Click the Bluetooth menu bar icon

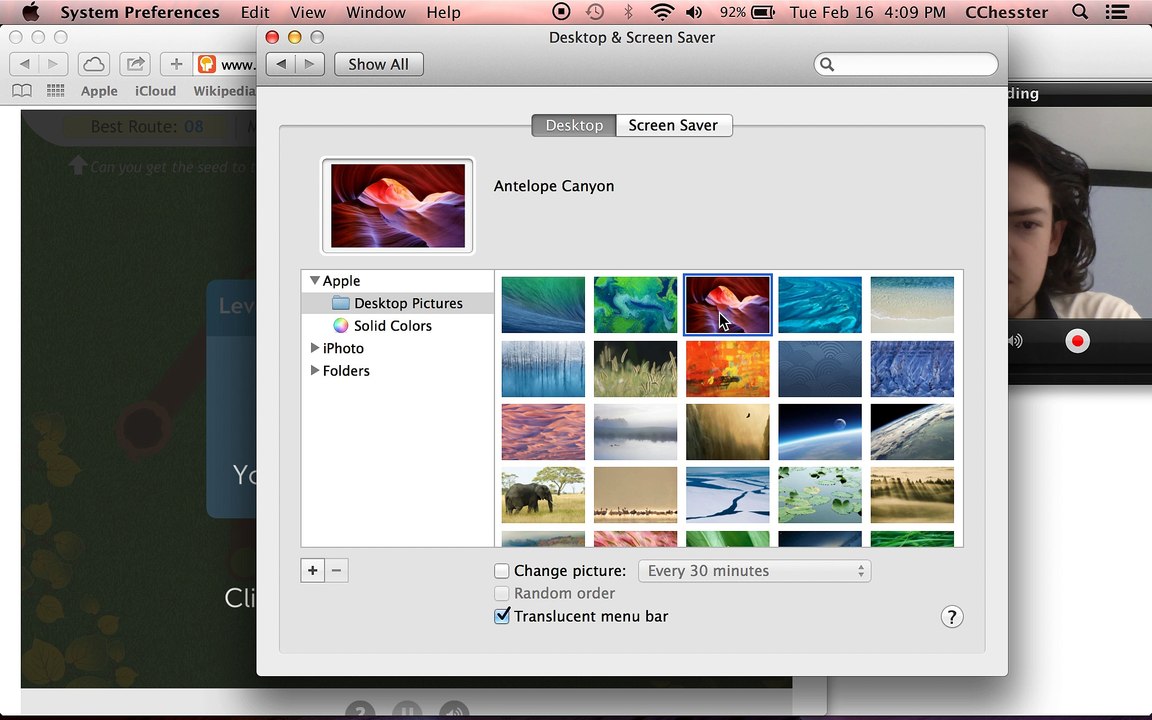pyautogui.click(x=628, y=12)
